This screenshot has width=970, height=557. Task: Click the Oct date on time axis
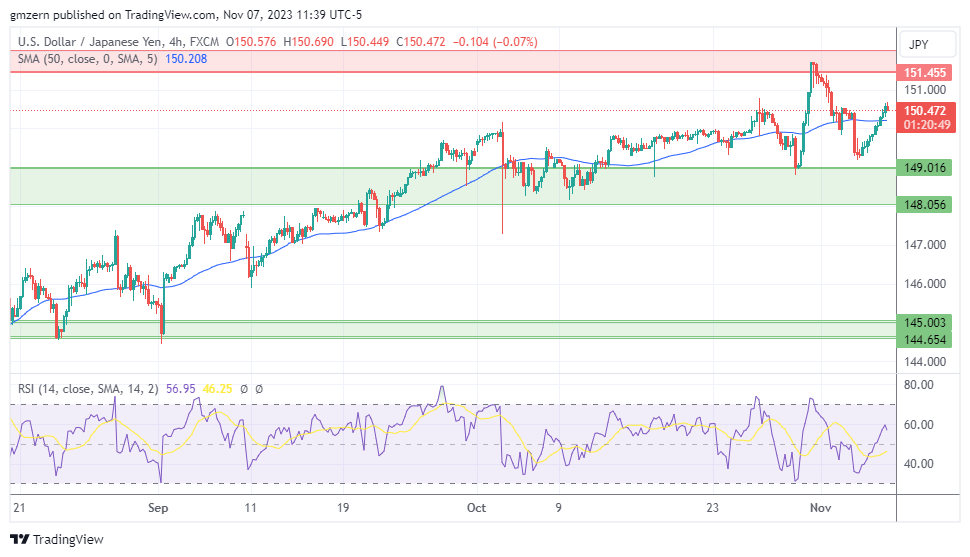(x=476, y=508)
